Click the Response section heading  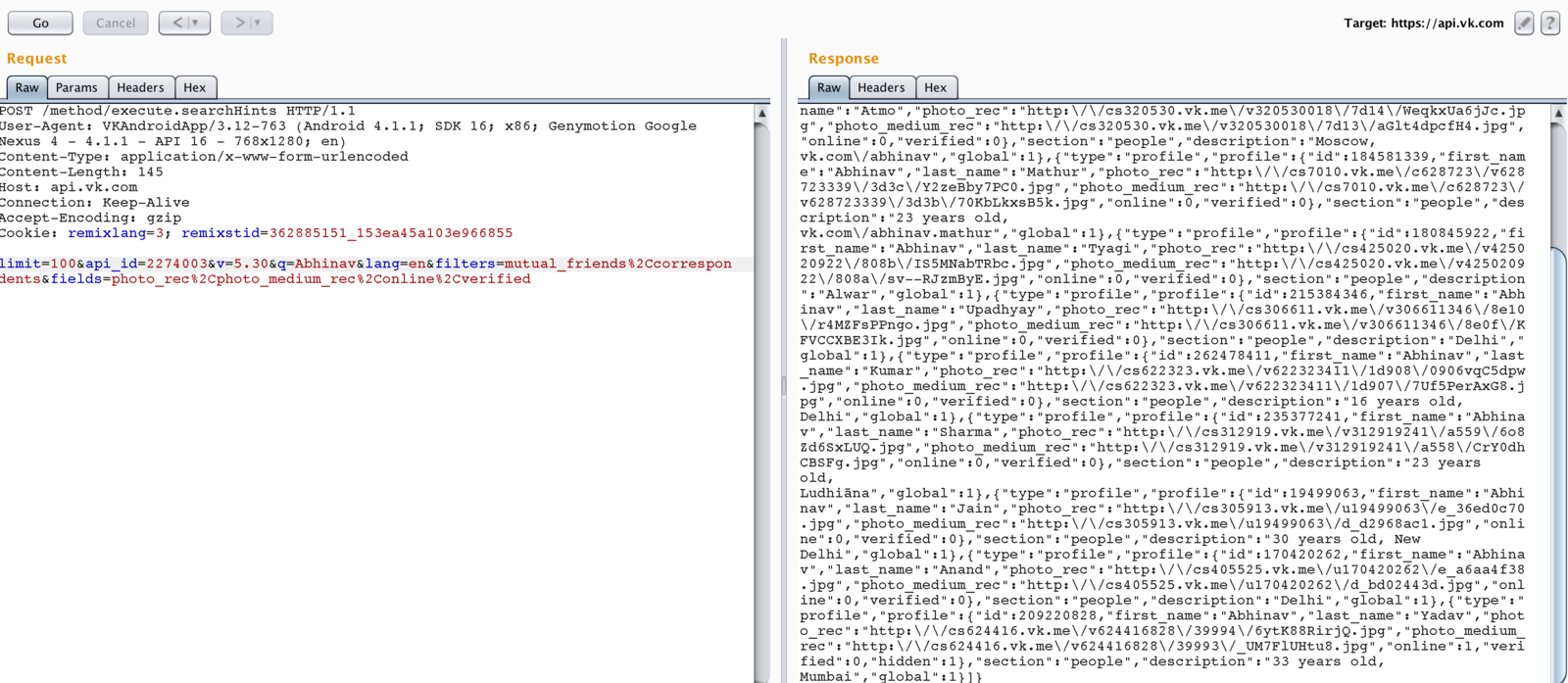[843, 59]
